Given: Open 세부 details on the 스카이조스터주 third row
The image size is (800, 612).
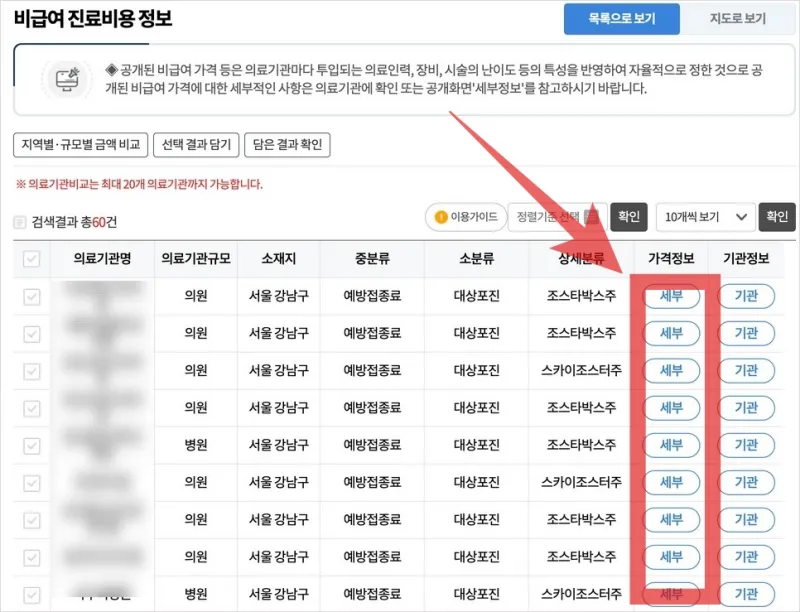Looking at the screenshot, I should point(671,369).
